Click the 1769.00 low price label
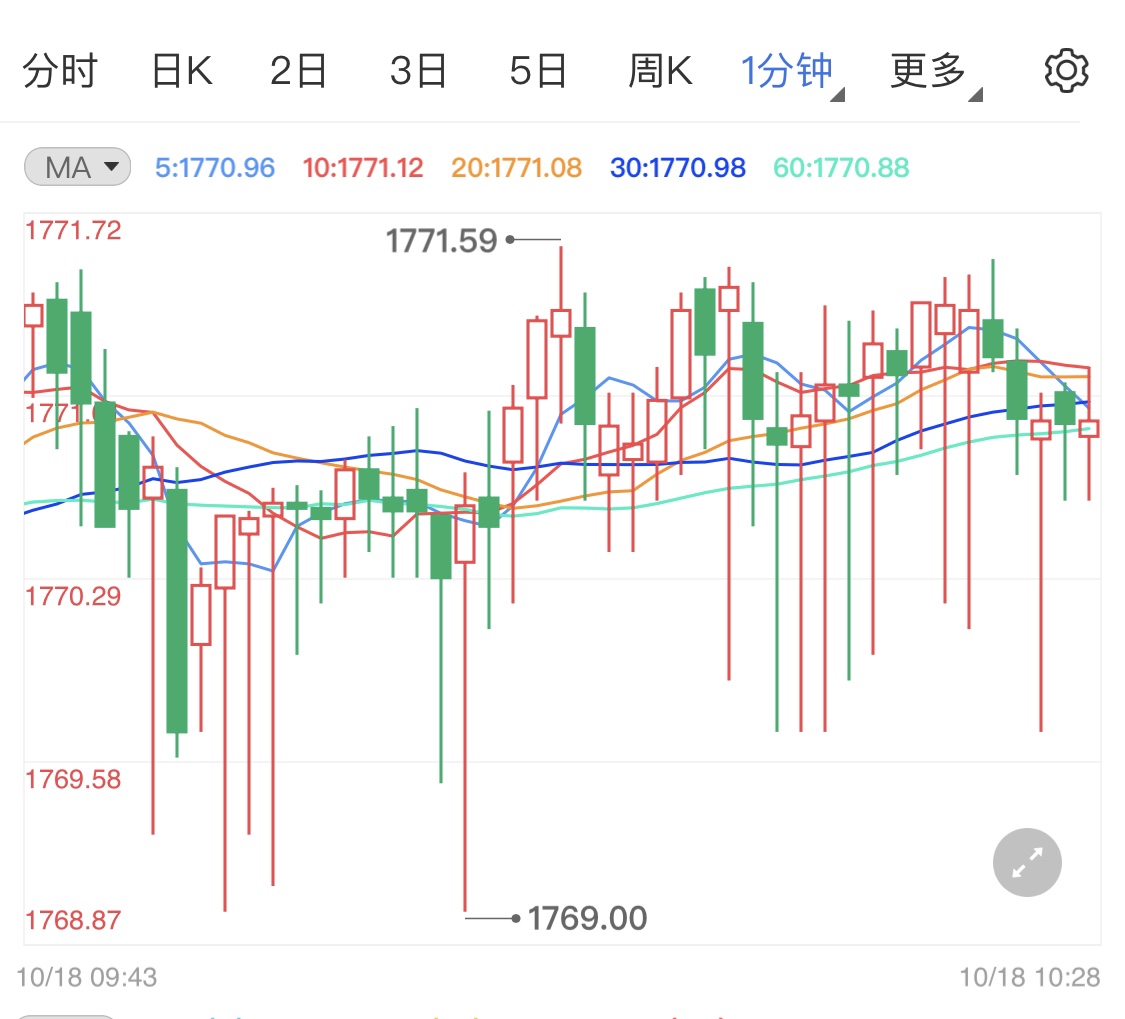This screenshot has width=1125, height=1019. coord(587,918)
